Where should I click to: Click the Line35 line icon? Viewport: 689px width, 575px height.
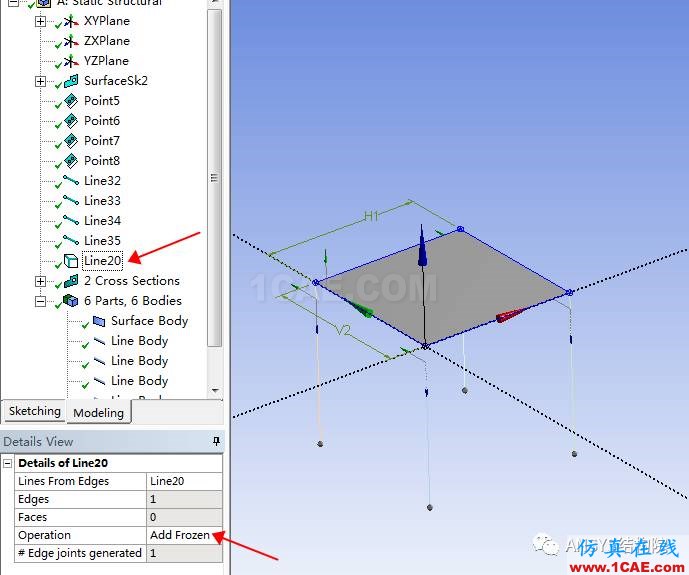point(71,241)
